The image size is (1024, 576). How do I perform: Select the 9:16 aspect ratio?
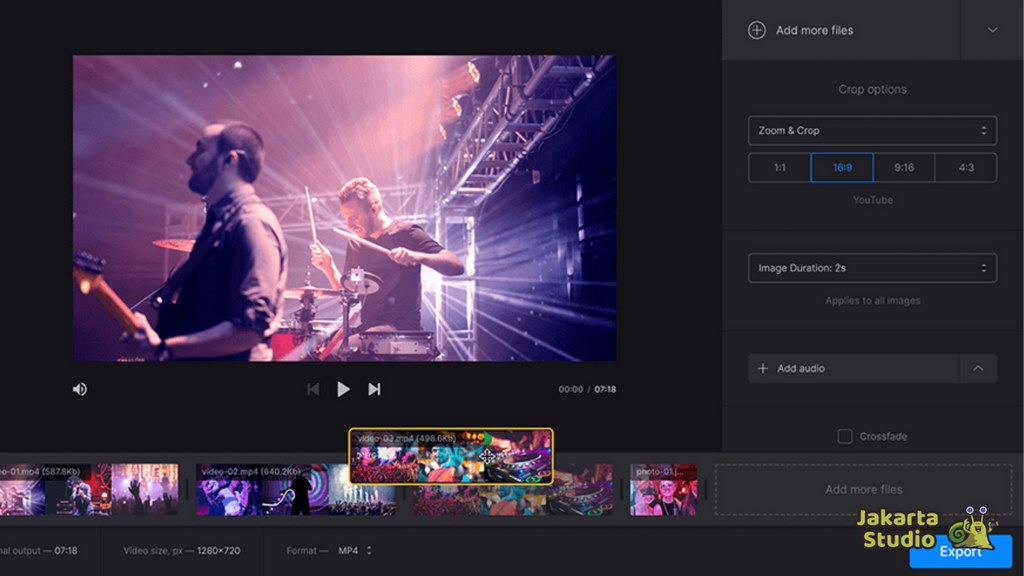(x=904, y=168)
